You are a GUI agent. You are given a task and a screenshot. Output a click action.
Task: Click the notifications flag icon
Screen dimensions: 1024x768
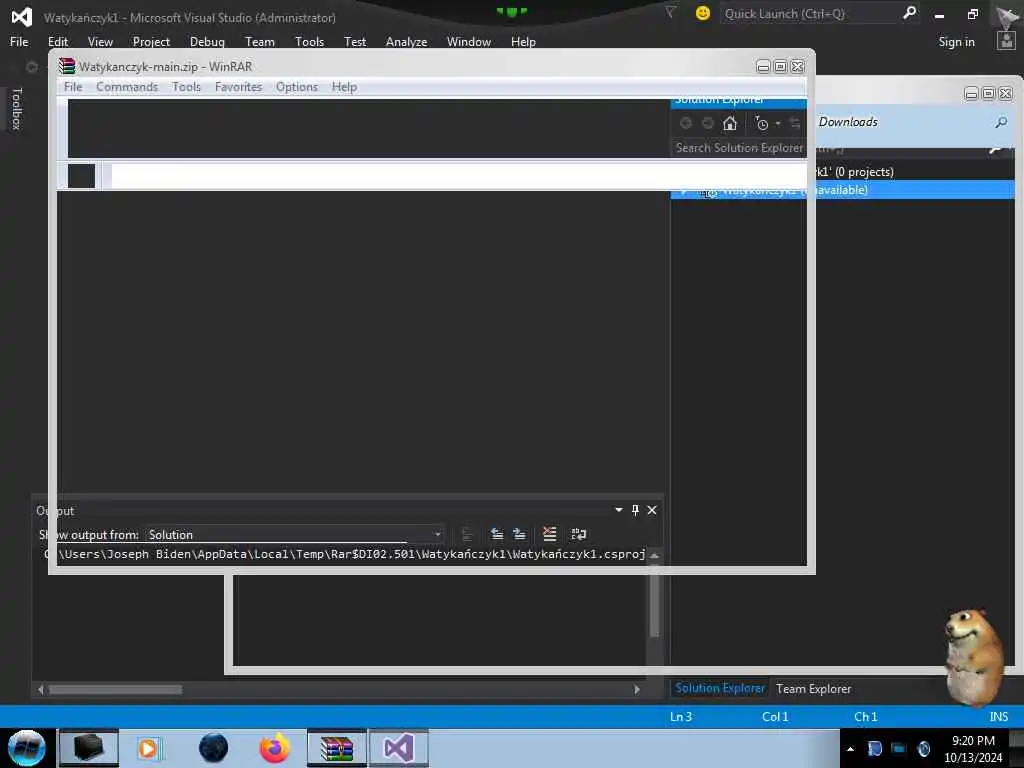(670, 12)
